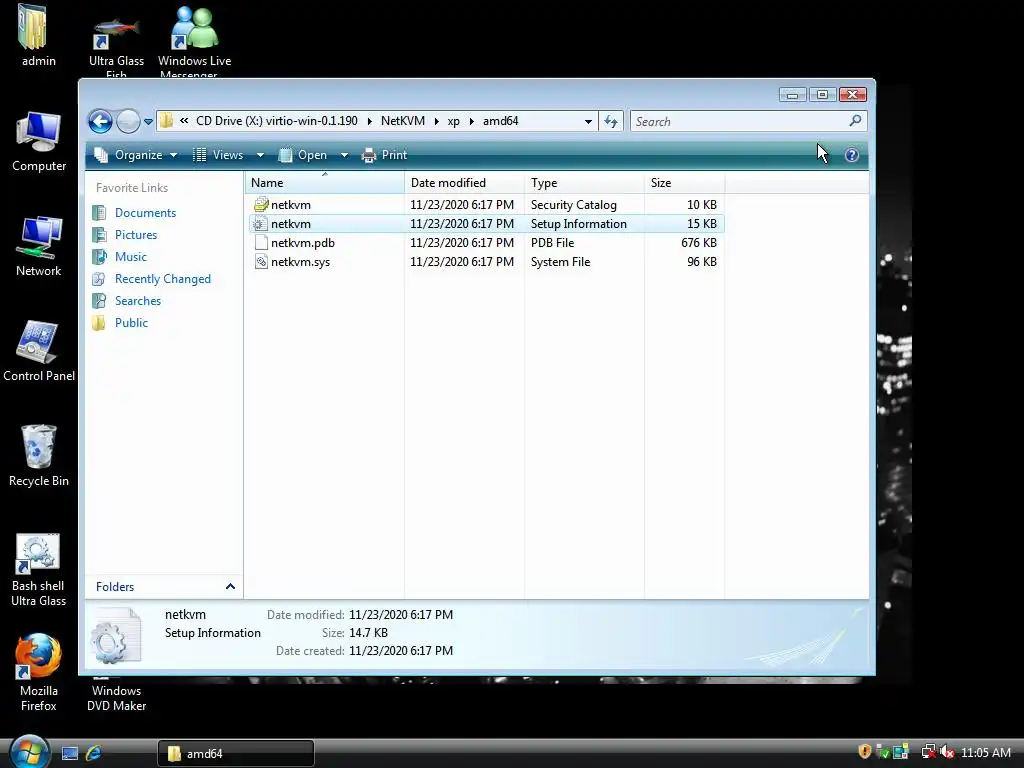Select Windows Live Messenger desktop shortcut
Image resolution: width=1024 pixels, height=768 pixels.
[x=194, y=42]
